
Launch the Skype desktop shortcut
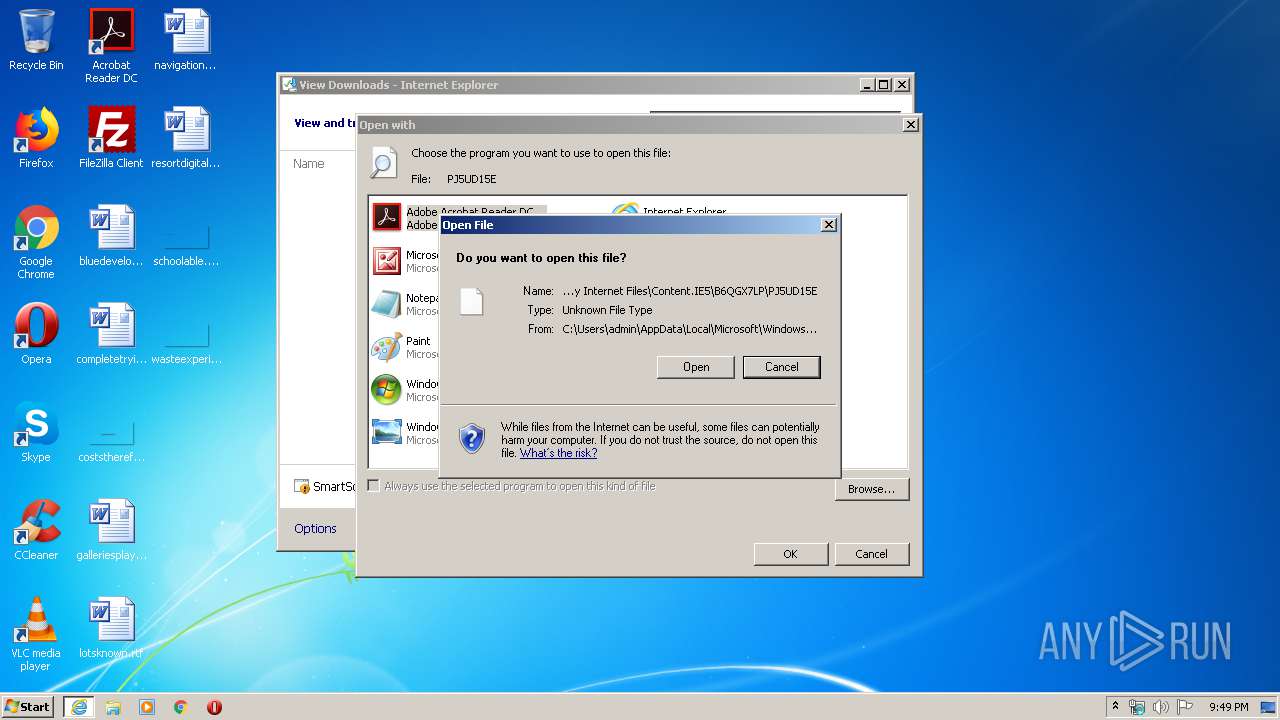click(36, 432)
